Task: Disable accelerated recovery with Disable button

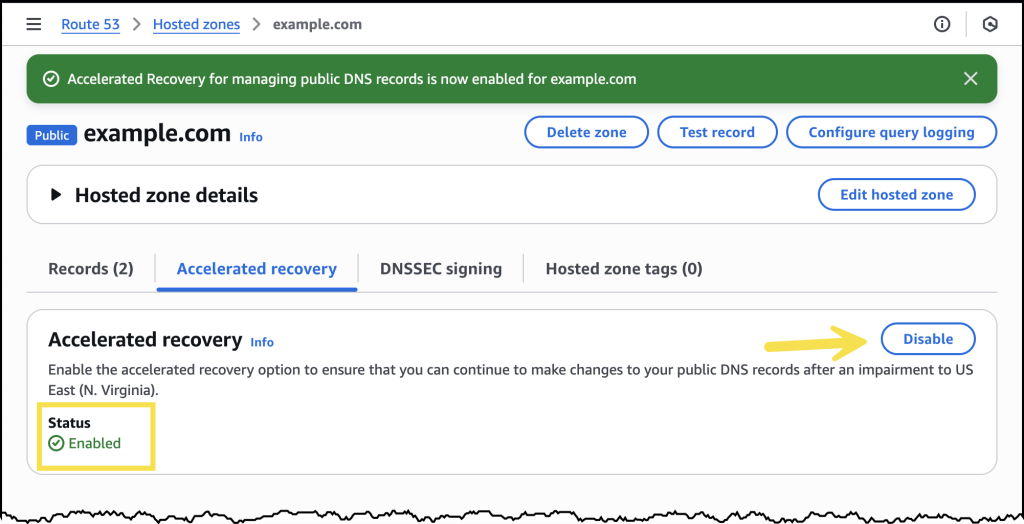Action: (928, 339)
